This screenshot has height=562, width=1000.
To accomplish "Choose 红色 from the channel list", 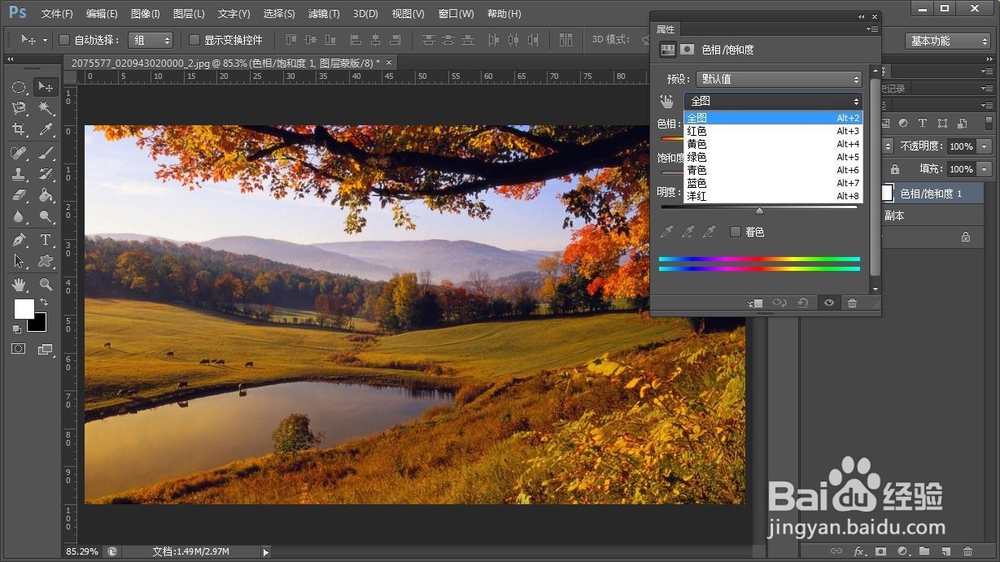I will [773, 131].
